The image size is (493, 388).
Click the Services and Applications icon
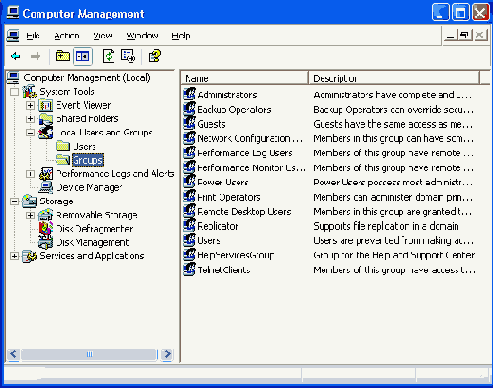pyautogui.click(x=30, y=256)
